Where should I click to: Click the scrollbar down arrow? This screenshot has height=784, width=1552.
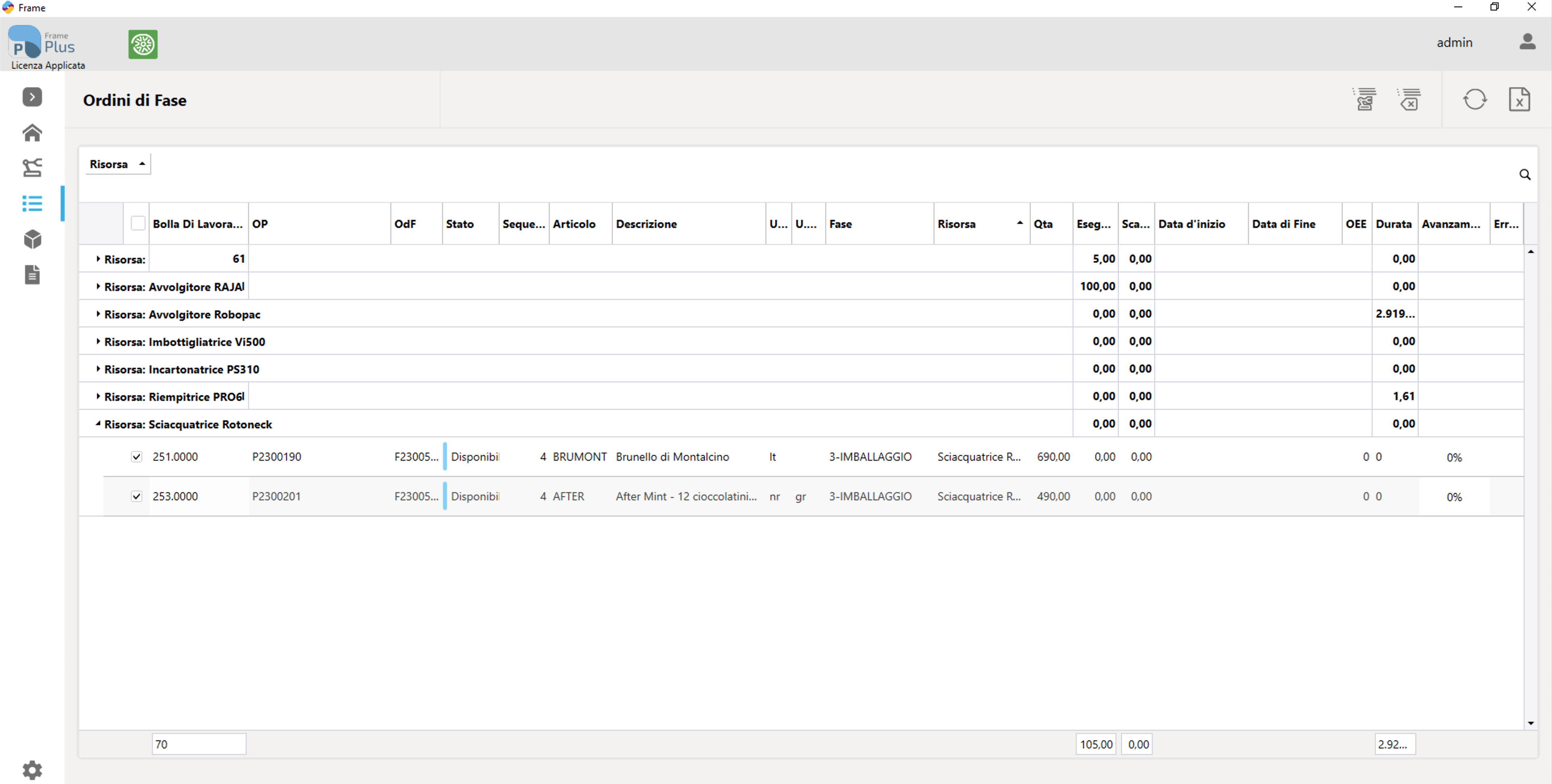coord(1530,723)
